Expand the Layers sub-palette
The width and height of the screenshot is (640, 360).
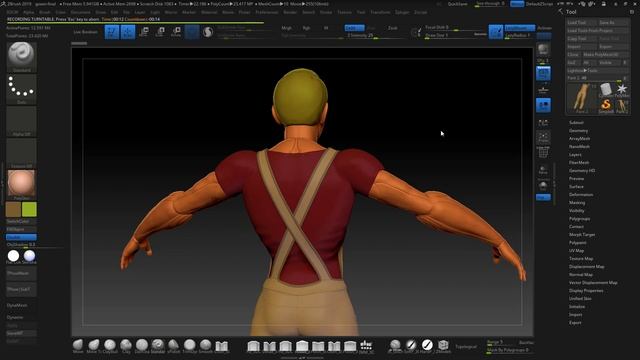point(575,155)
